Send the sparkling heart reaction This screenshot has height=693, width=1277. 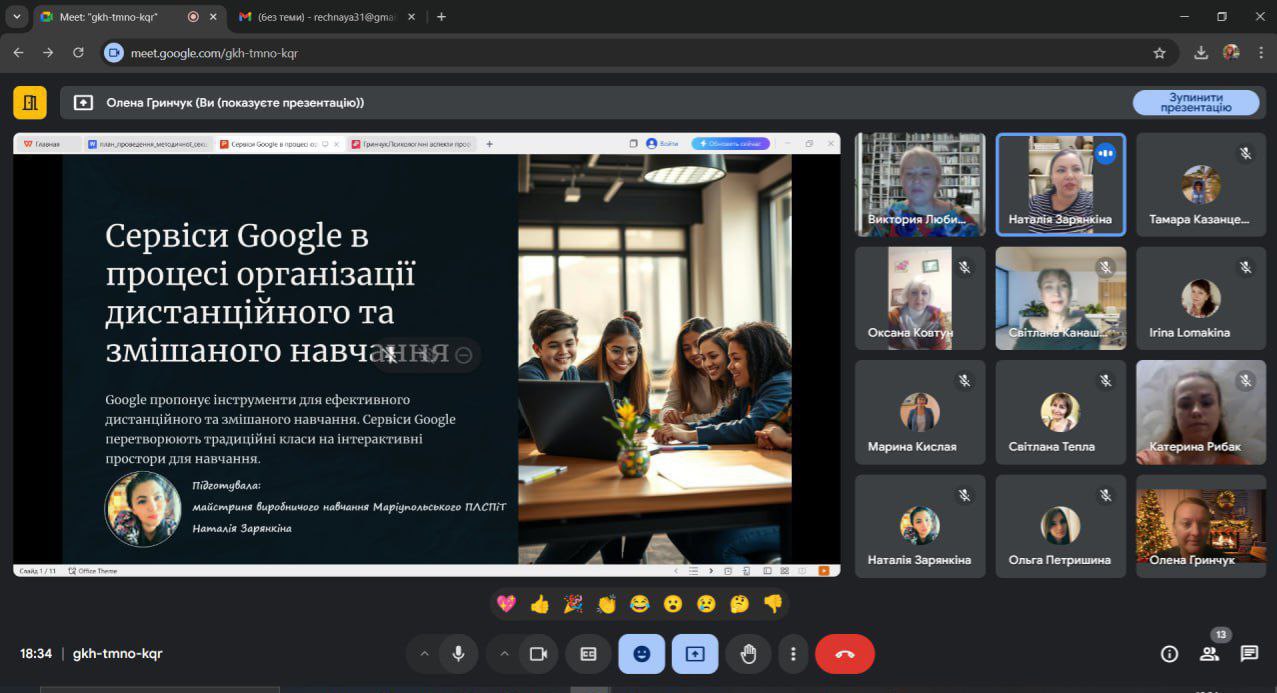click(507, 604)
